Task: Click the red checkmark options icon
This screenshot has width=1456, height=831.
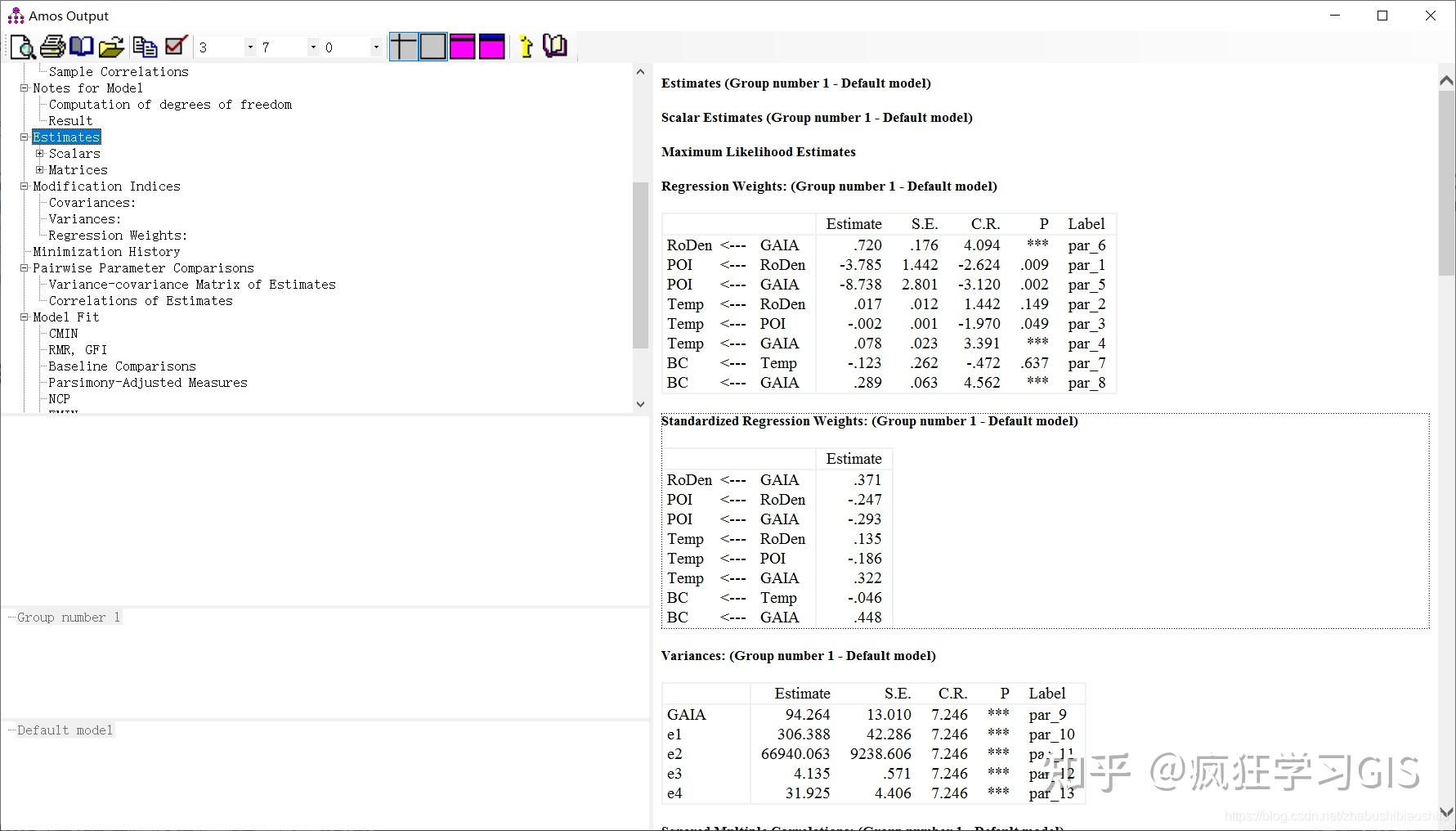Action: point(176,47)
